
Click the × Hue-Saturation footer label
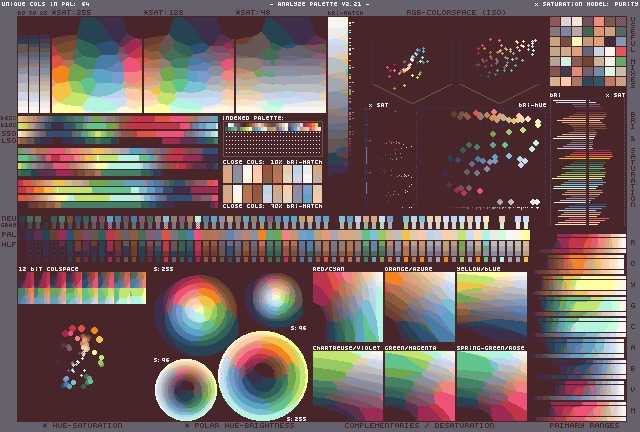point(83,425)
